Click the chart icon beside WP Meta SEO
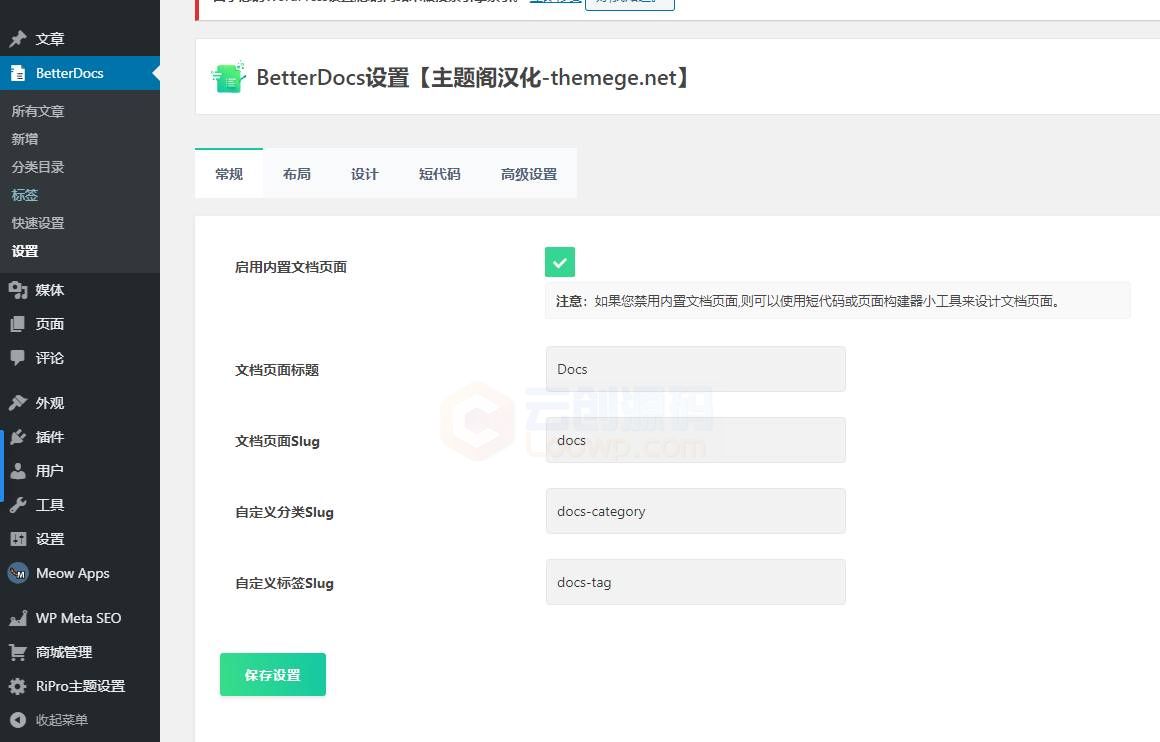 point(18,618)
